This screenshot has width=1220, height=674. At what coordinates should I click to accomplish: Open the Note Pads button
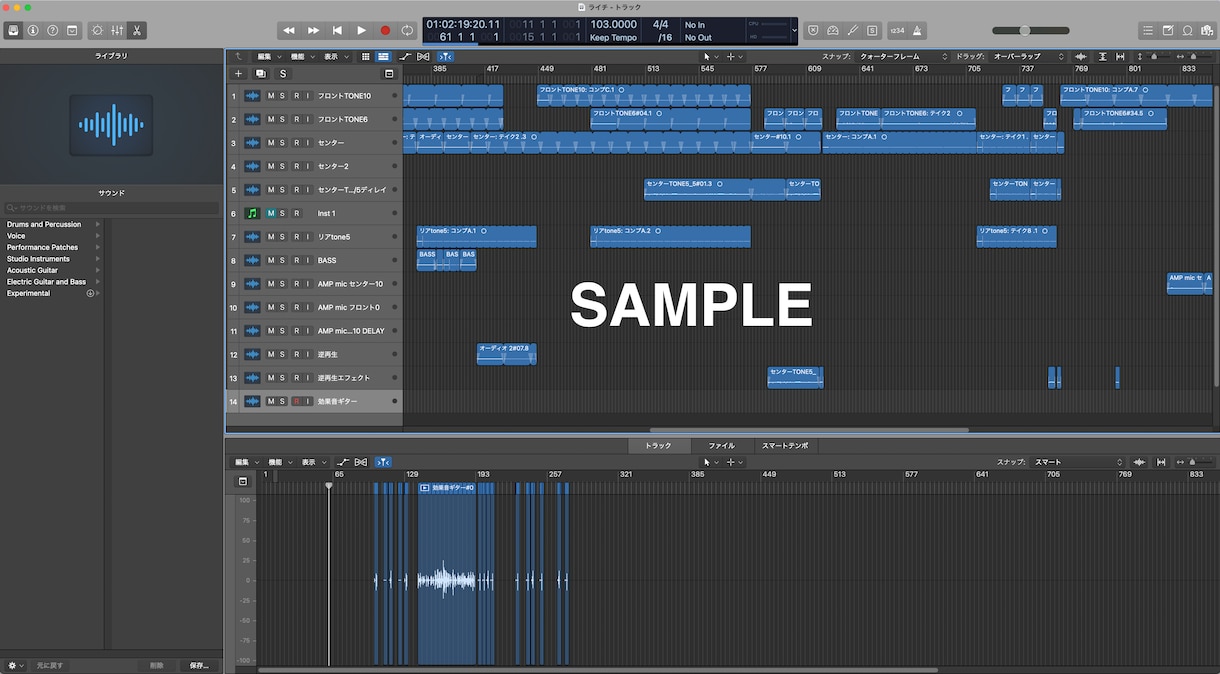[1168, 30]
